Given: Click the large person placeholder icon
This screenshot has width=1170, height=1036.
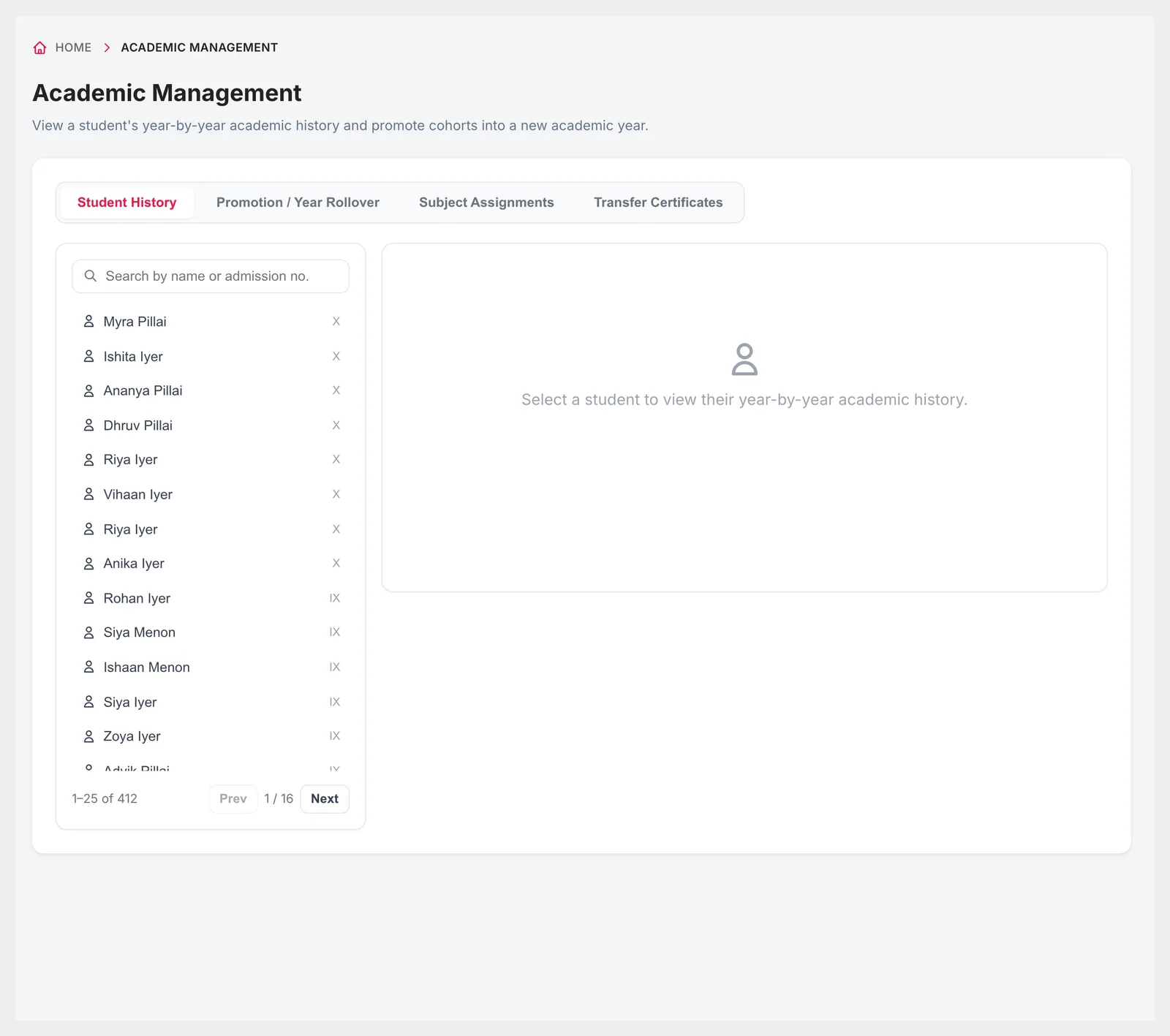Looking at the screenshot, I should (x=744, y=360).
